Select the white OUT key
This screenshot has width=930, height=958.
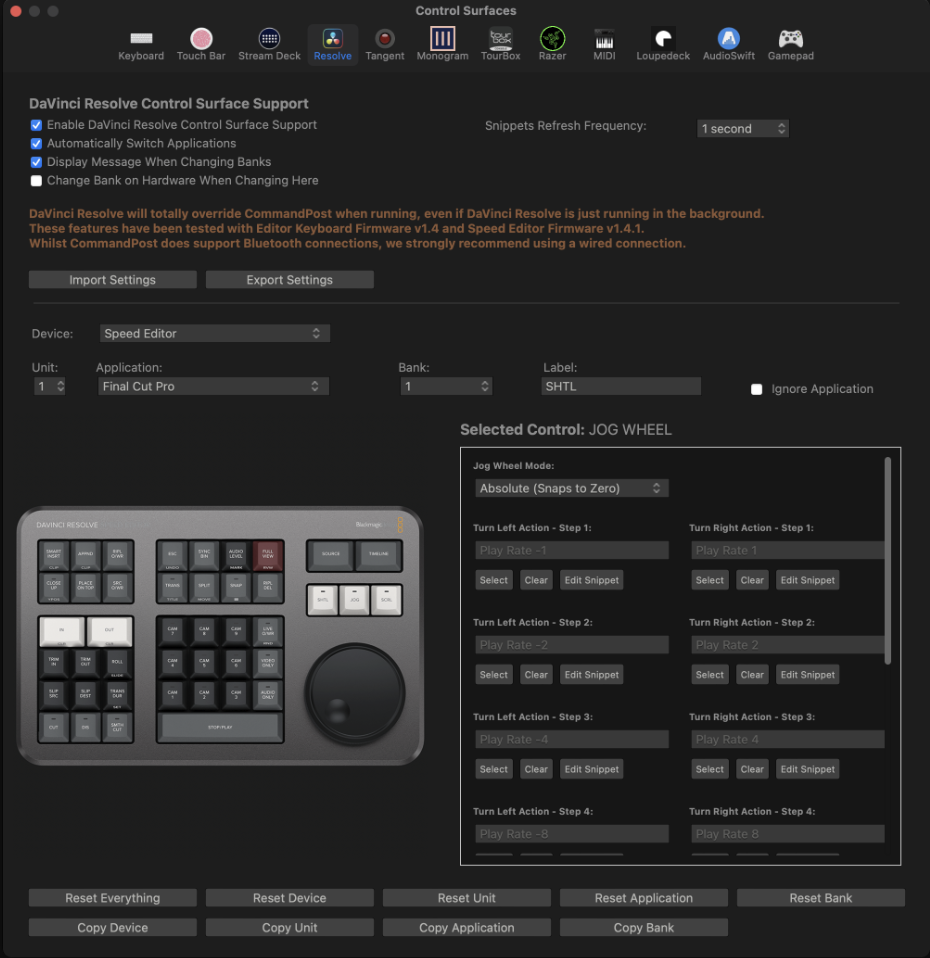[x=109, y=631]
